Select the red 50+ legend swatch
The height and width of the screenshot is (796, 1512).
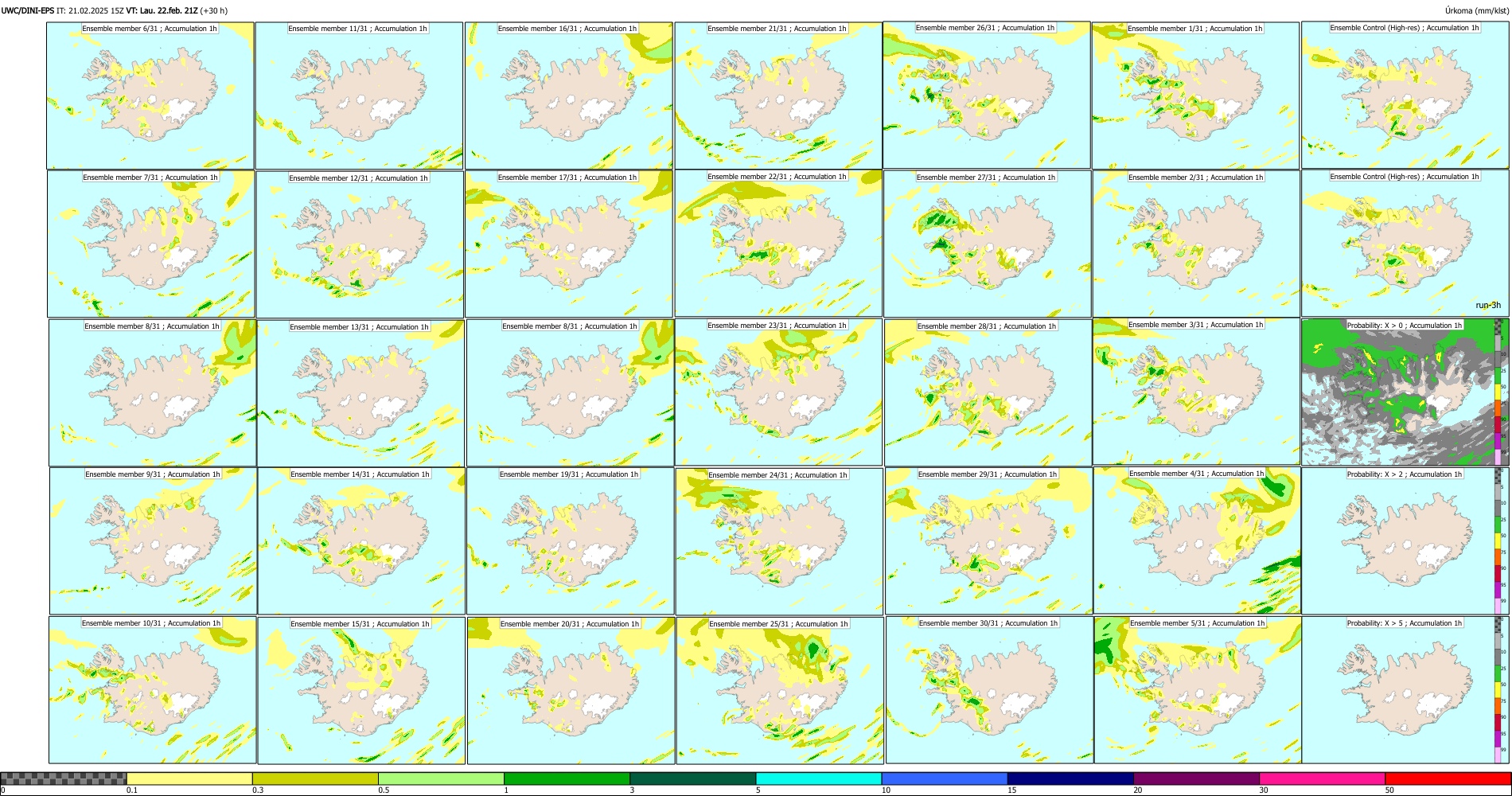coord(1448,778)
